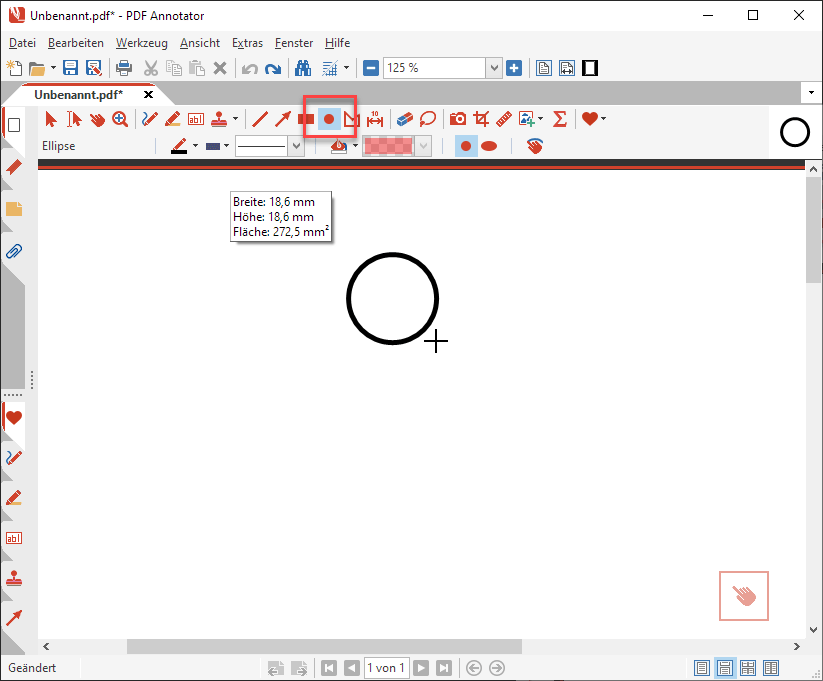Select the Pen tool

150,119
